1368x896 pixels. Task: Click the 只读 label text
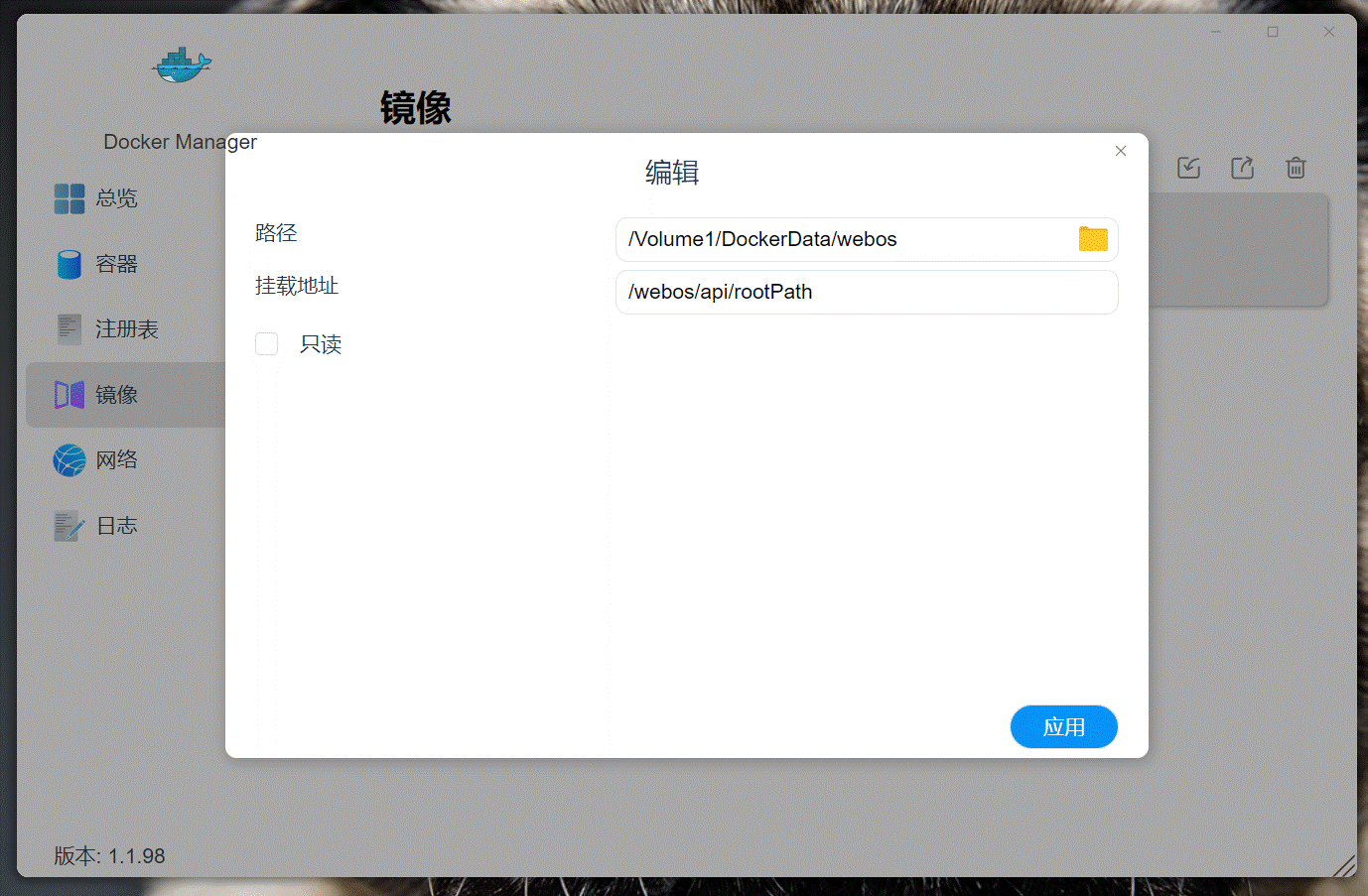pyautogui.click(x=321, y=344)
